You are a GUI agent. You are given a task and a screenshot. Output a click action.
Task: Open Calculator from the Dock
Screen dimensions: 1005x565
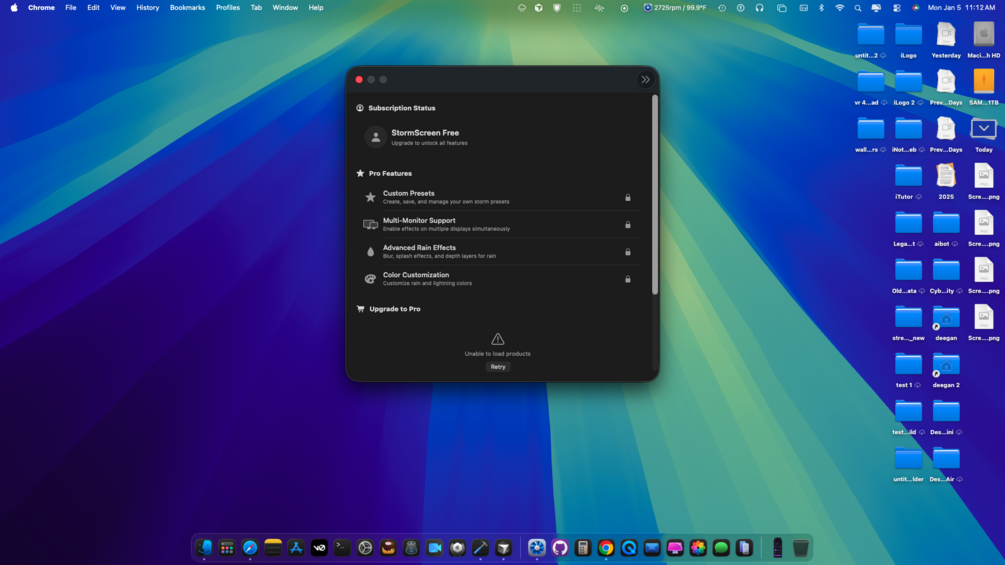583,548
